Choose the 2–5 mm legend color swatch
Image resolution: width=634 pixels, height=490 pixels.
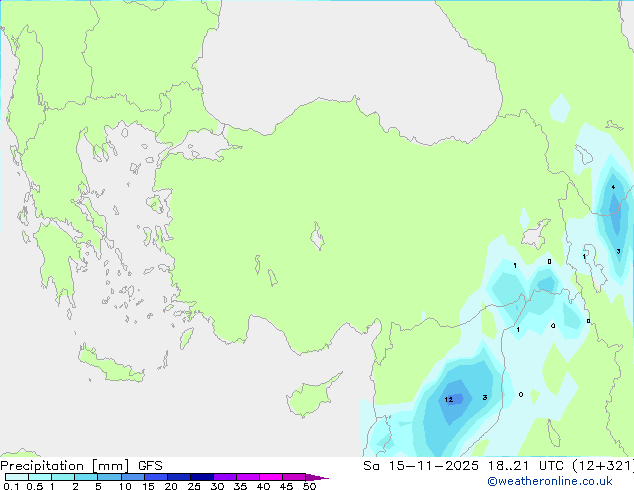click(86, 477)
